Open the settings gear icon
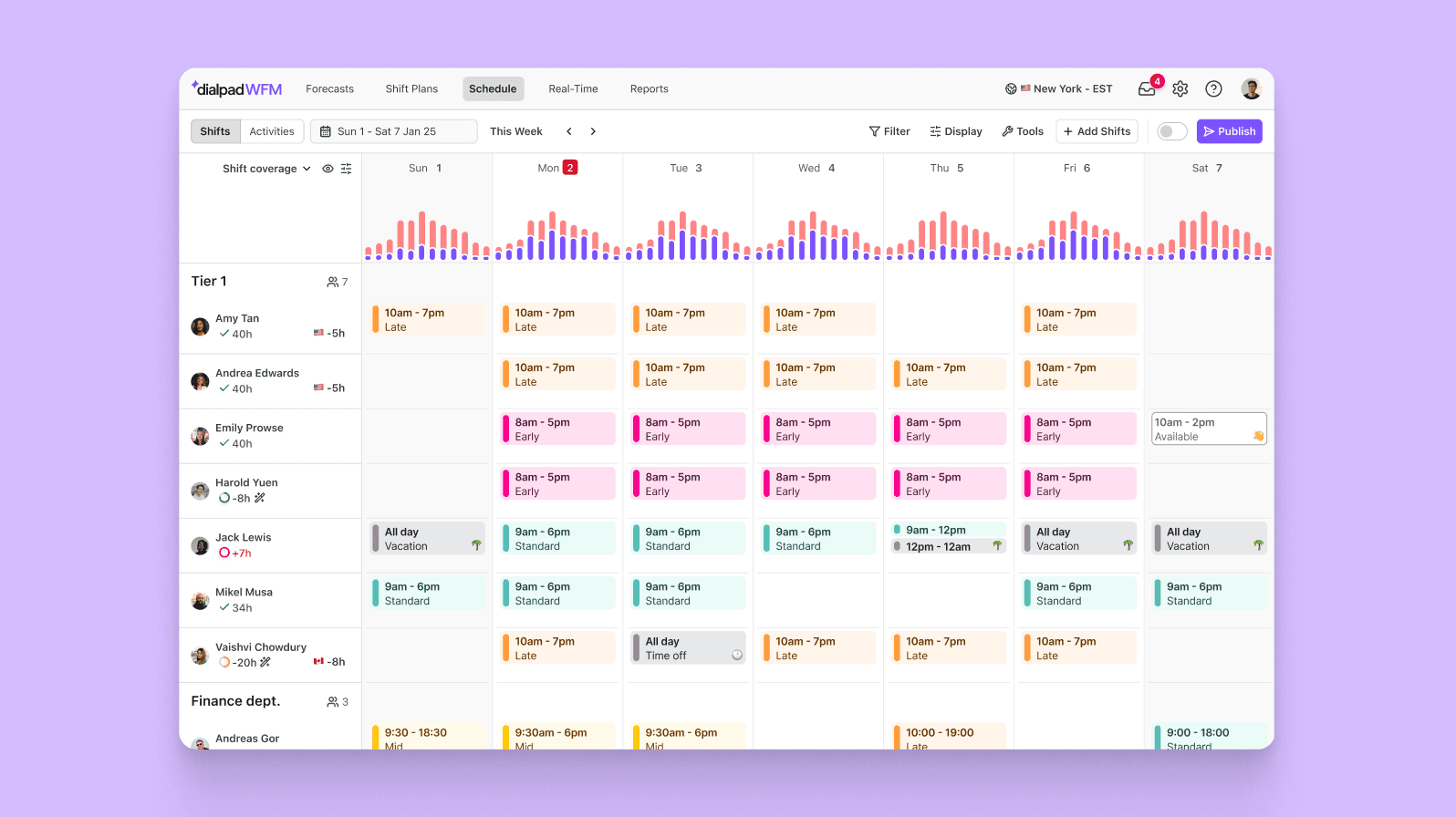This screenshot has width=1456, height=817. click(x=1180, y=88)
